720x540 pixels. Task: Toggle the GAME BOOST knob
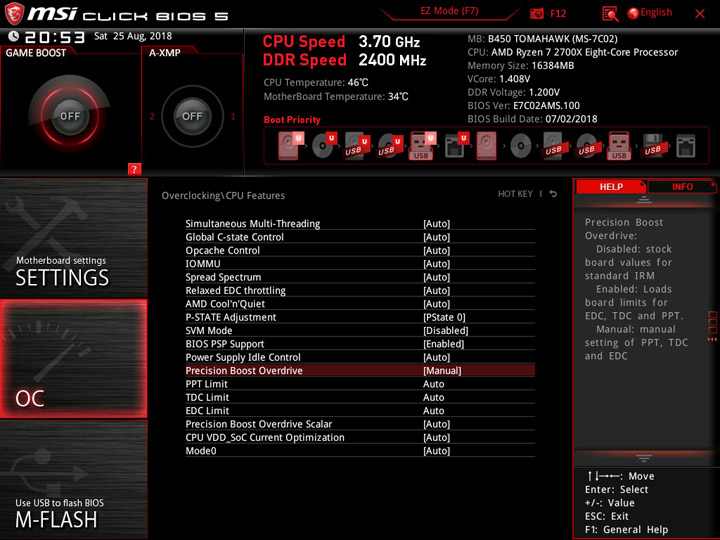[x=70, y=116]
